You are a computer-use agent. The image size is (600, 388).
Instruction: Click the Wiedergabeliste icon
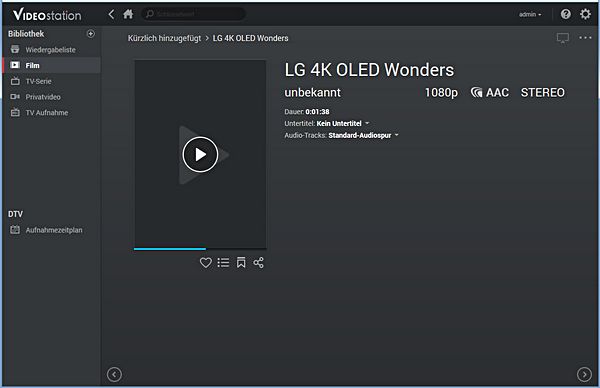(x=15, y=49)
